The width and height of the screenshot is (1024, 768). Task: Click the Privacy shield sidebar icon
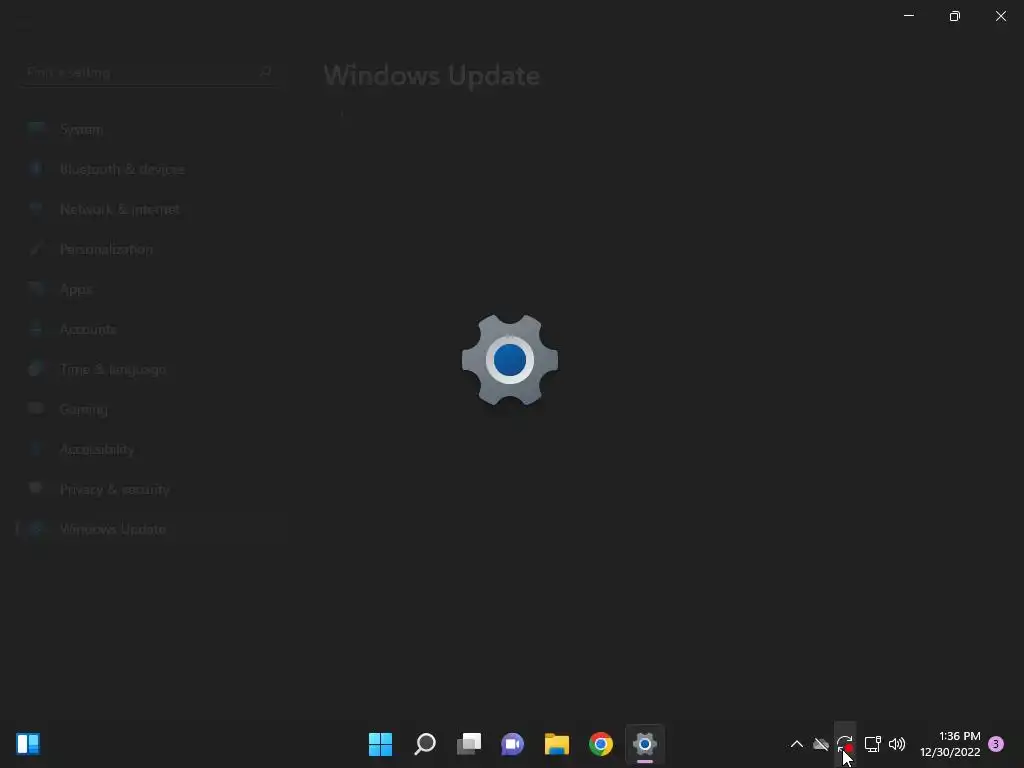[x=36, y=488]
